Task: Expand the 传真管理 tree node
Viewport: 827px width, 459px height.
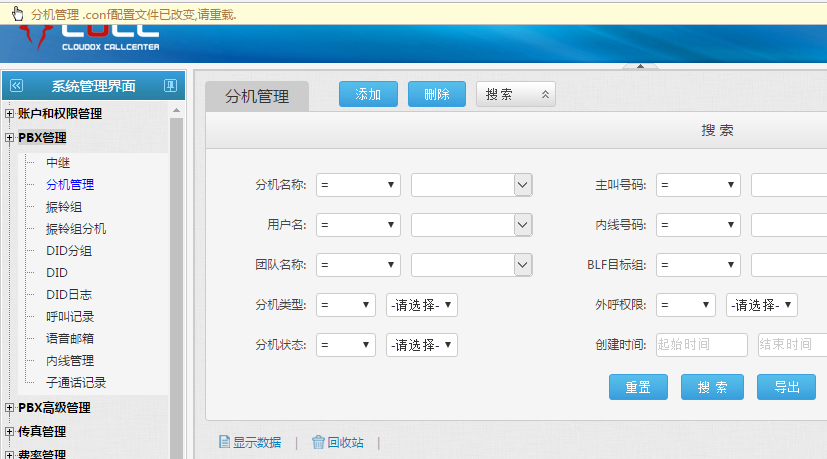Action: [10, 432]
